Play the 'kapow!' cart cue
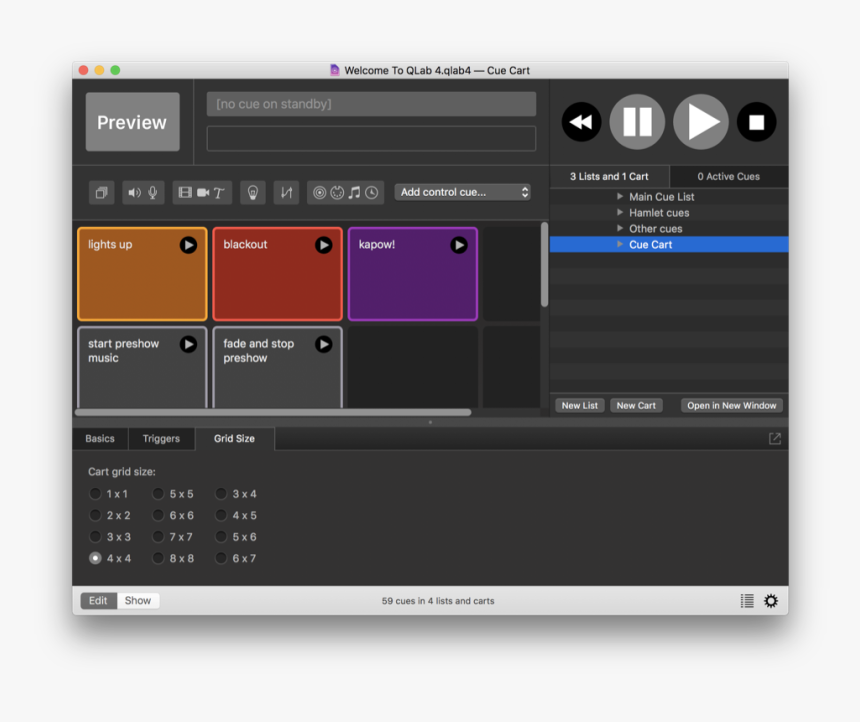This screenshot has width=860, height=722. [x=459, y=245]
